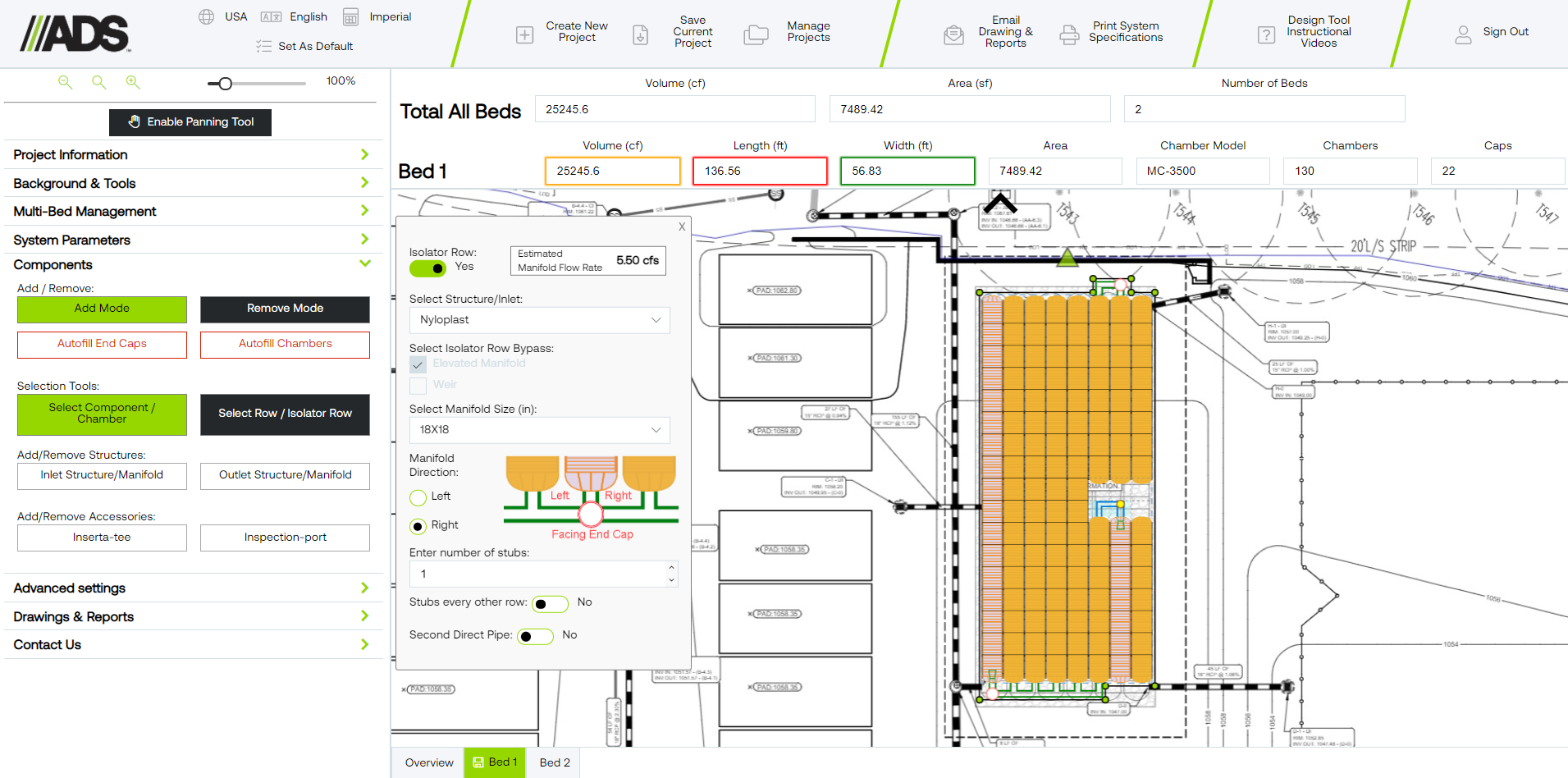This screenshot has width=1568, height=778.
Task: Click the Save Current Project icon
Action: (x=641, y=34)
